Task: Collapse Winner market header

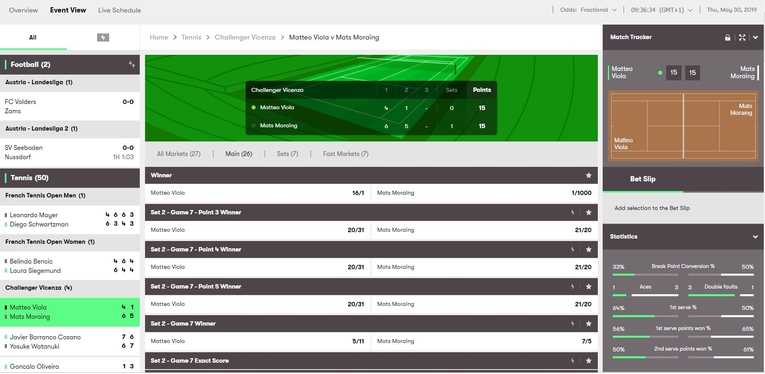Action: coord(371,176)
